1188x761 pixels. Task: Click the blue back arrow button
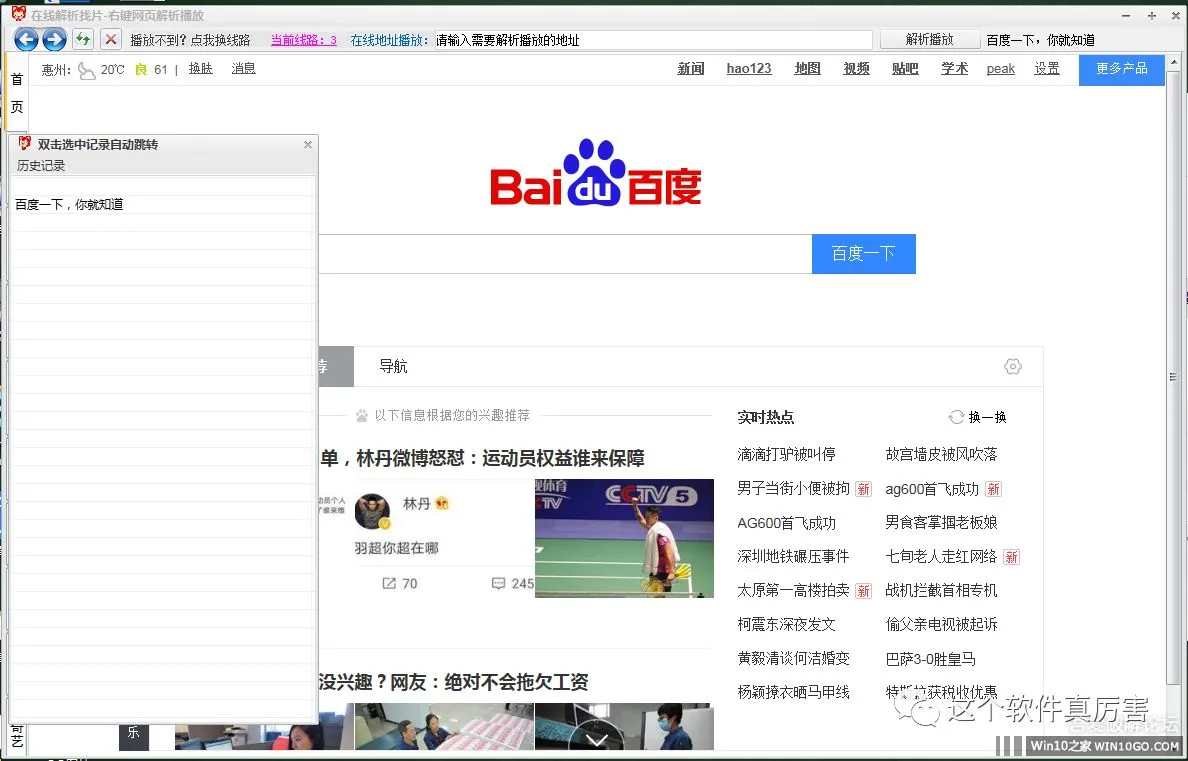click(x=26, y=39)
